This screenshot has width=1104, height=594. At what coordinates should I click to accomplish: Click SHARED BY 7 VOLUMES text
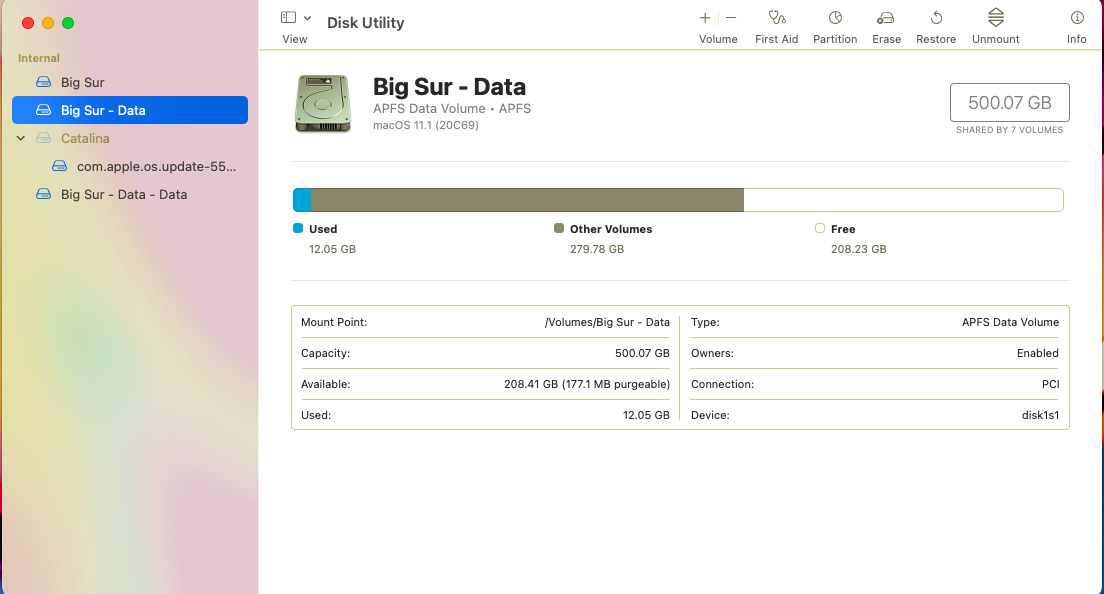click(x=1010, y=129)
